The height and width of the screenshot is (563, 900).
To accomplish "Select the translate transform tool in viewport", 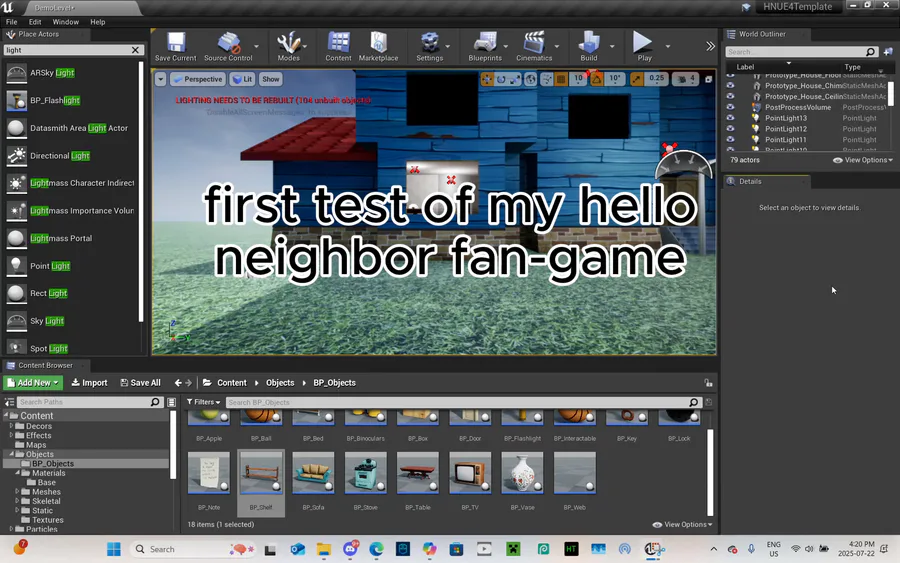I will click(487, 79).
